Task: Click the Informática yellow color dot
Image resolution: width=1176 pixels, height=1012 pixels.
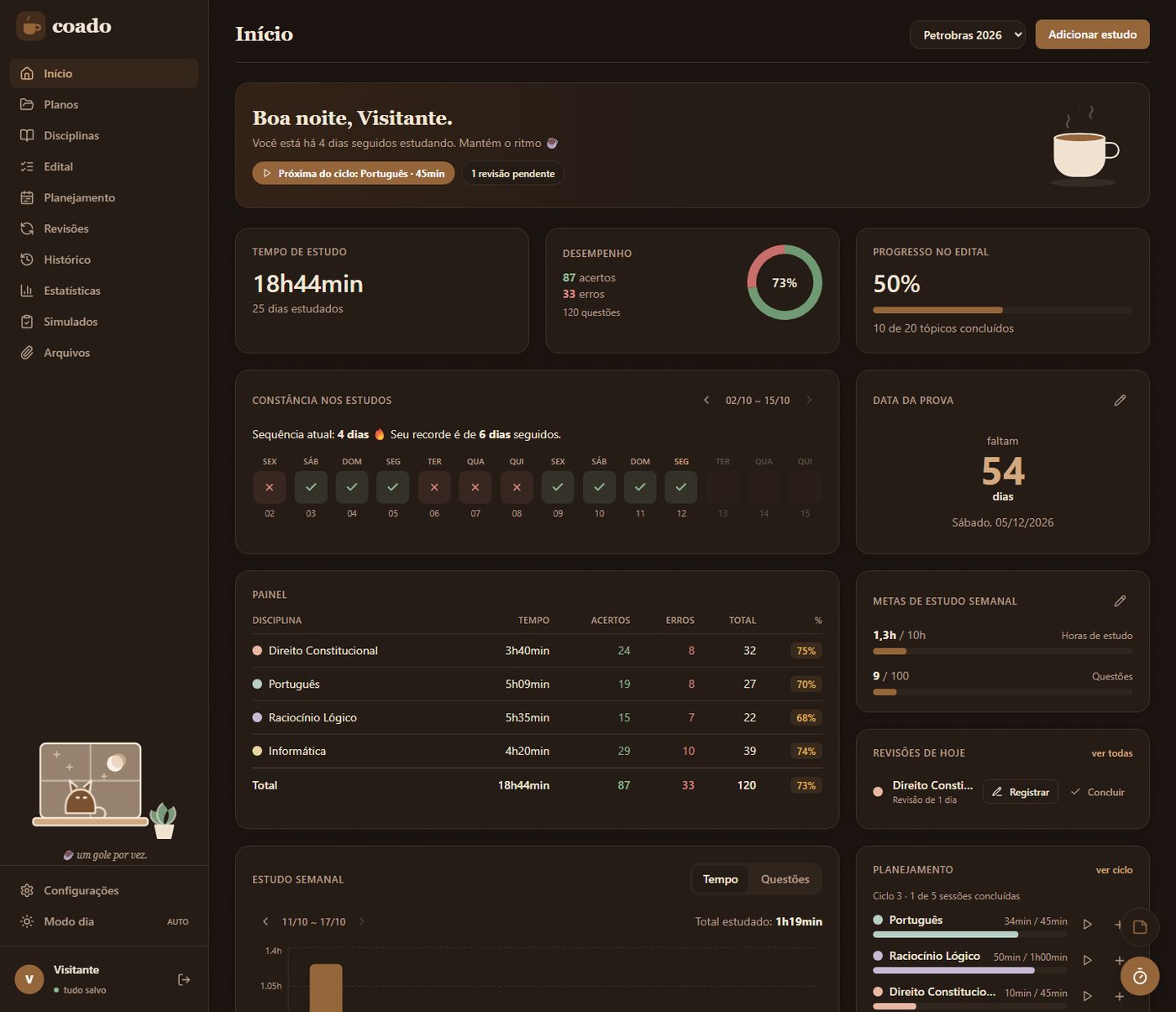Action: coord(257,751)
